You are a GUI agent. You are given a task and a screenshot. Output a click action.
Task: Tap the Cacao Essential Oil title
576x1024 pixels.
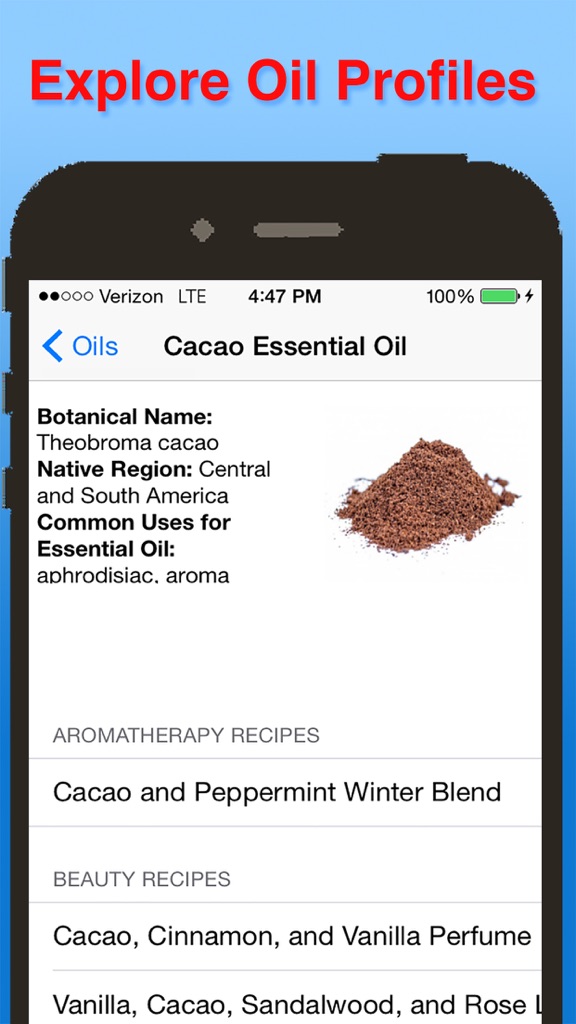pyautogui.click(x=285, y=346)
